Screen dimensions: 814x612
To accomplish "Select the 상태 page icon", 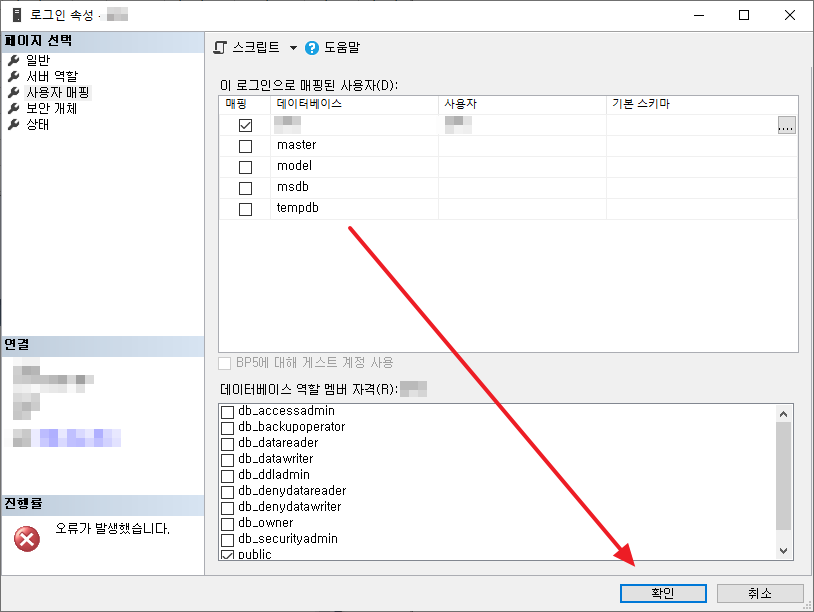I will [x=14, y=124].
